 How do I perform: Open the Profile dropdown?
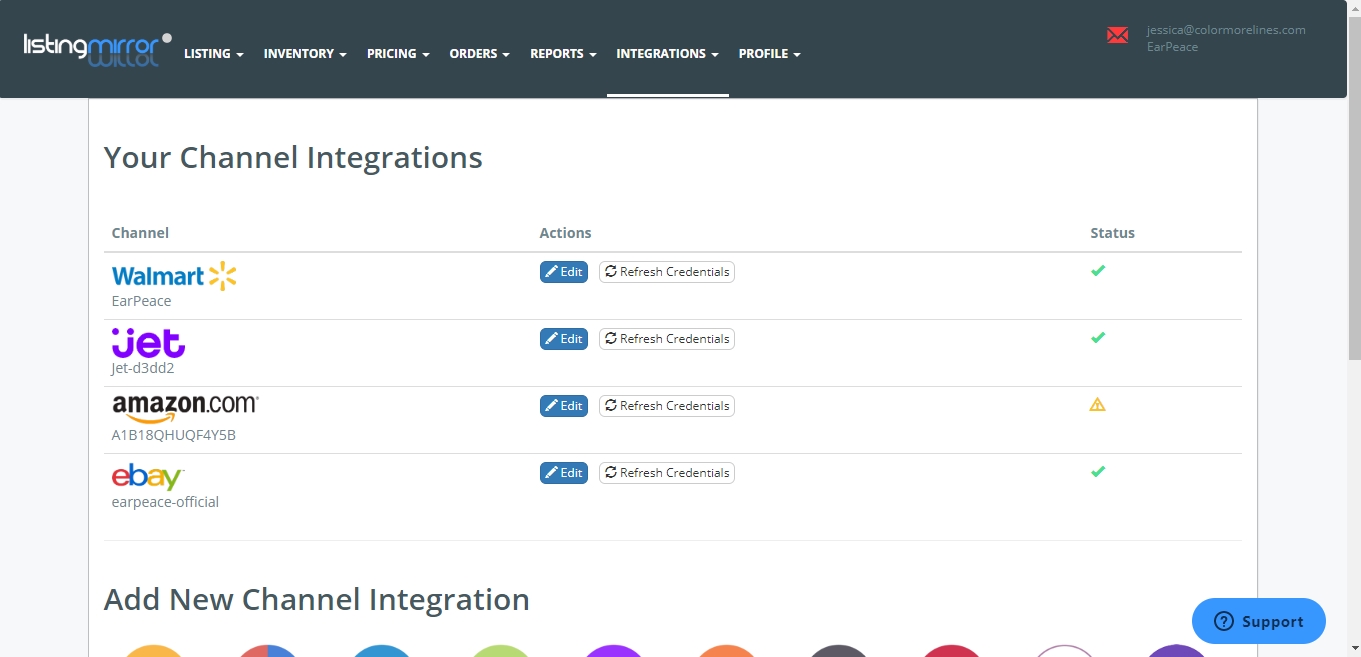coord(769,54)
